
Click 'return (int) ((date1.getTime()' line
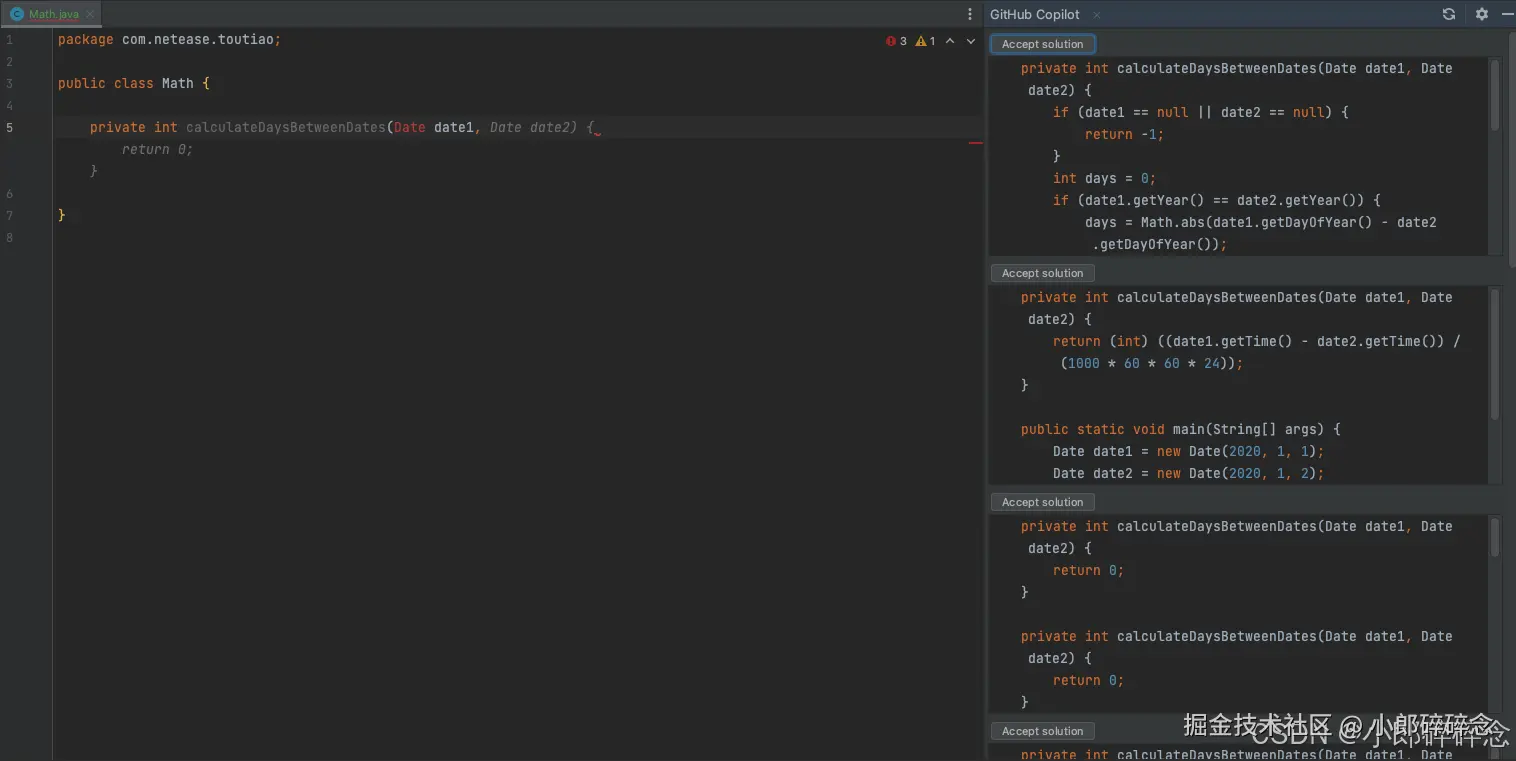click(x=1257, y=341)
